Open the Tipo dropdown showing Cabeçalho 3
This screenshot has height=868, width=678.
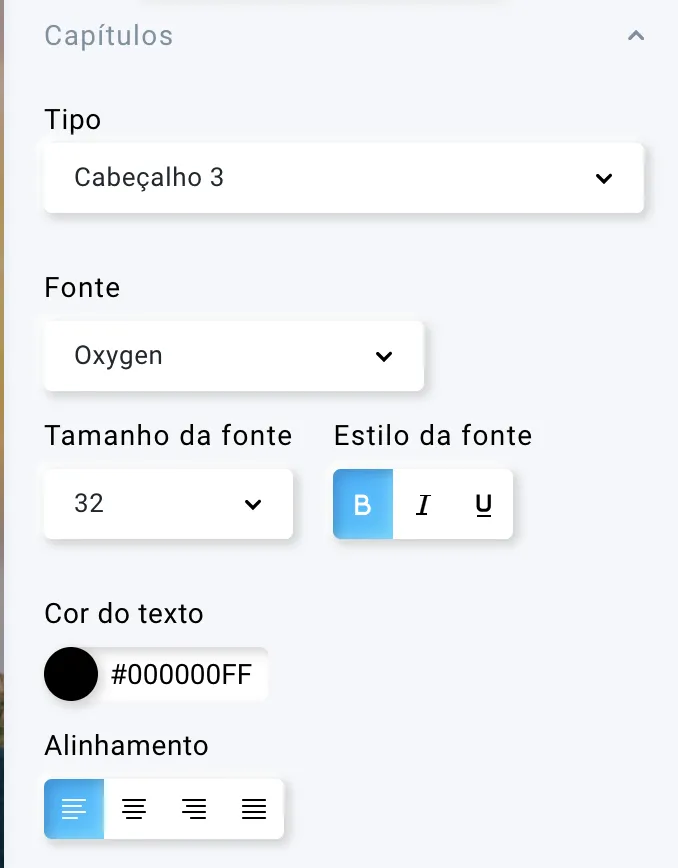344,178
